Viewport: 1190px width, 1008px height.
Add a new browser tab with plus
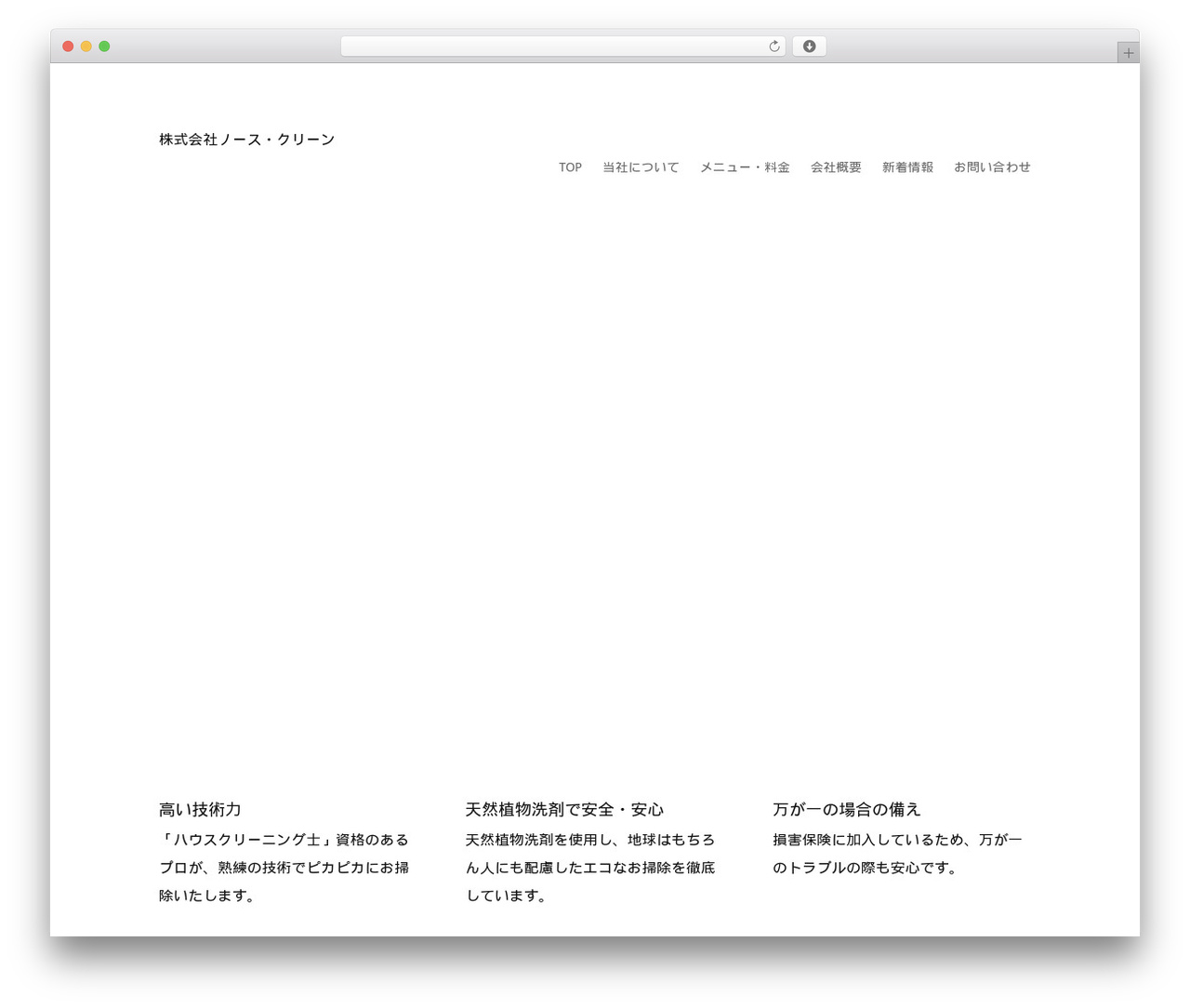click(1129, 53)
